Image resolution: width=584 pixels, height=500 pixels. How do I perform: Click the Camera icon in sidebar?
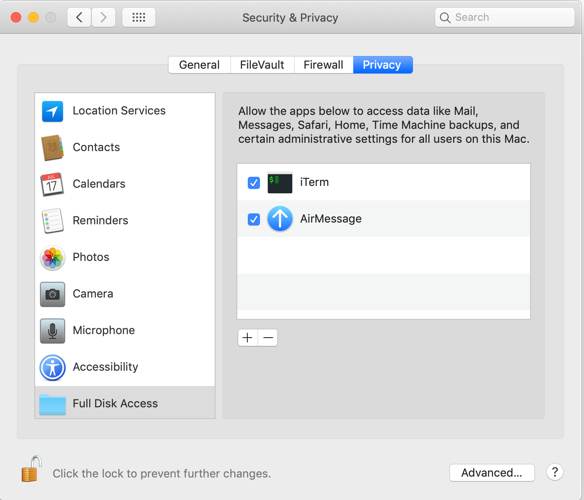tap(53, 294)
